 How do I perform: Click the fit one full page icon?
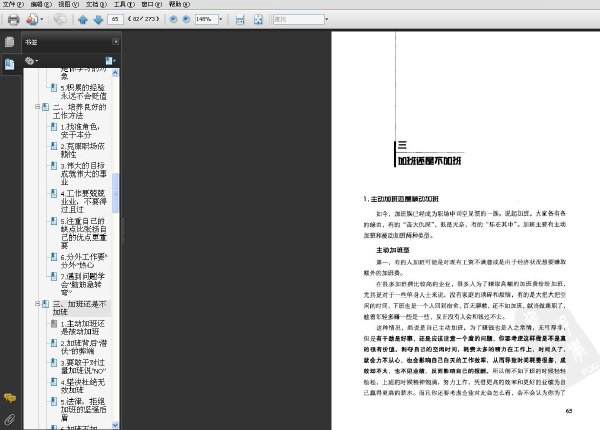coord(258,19)
